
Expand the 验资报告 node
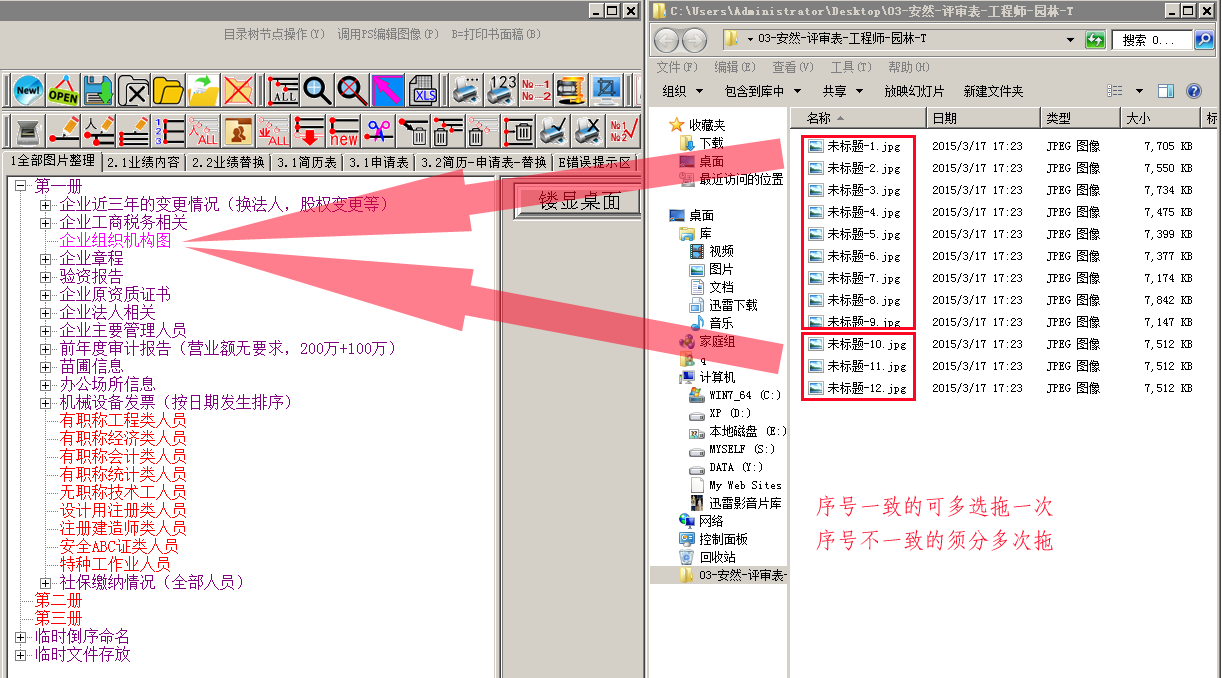pyautogui.click(x=46, y=276)
